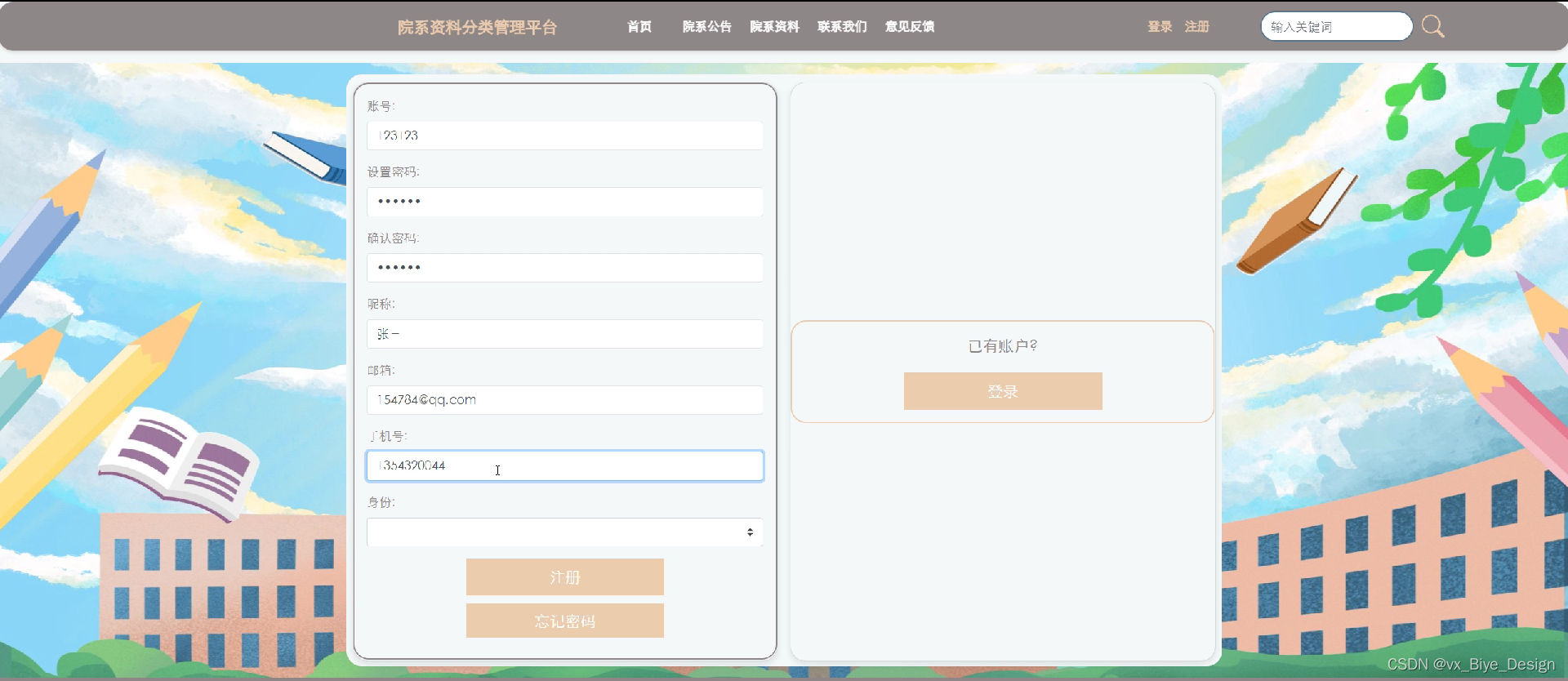Open the 院系公告 menu item
The image size is (1568, 681).
pyautogui.click(x=707, y=27)
